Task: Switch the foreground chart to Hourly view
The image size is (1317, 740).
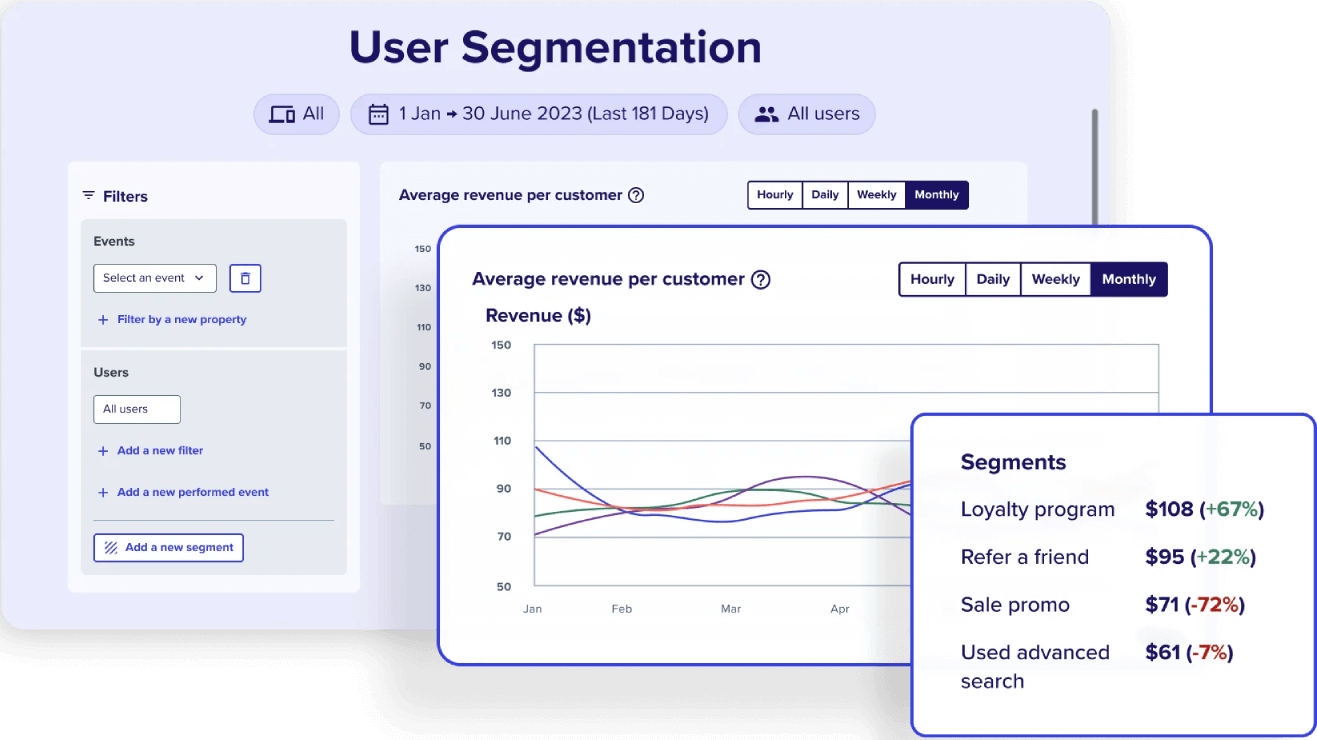Action: point(932,279)
